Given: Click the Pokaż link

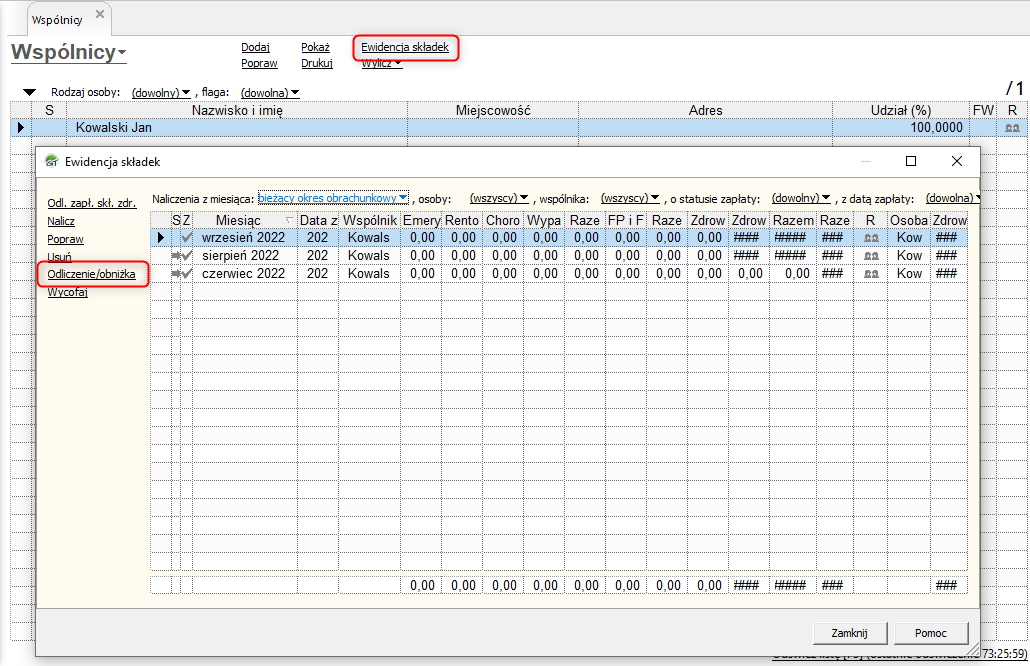Looking at the screenshot, I should 315,47.
